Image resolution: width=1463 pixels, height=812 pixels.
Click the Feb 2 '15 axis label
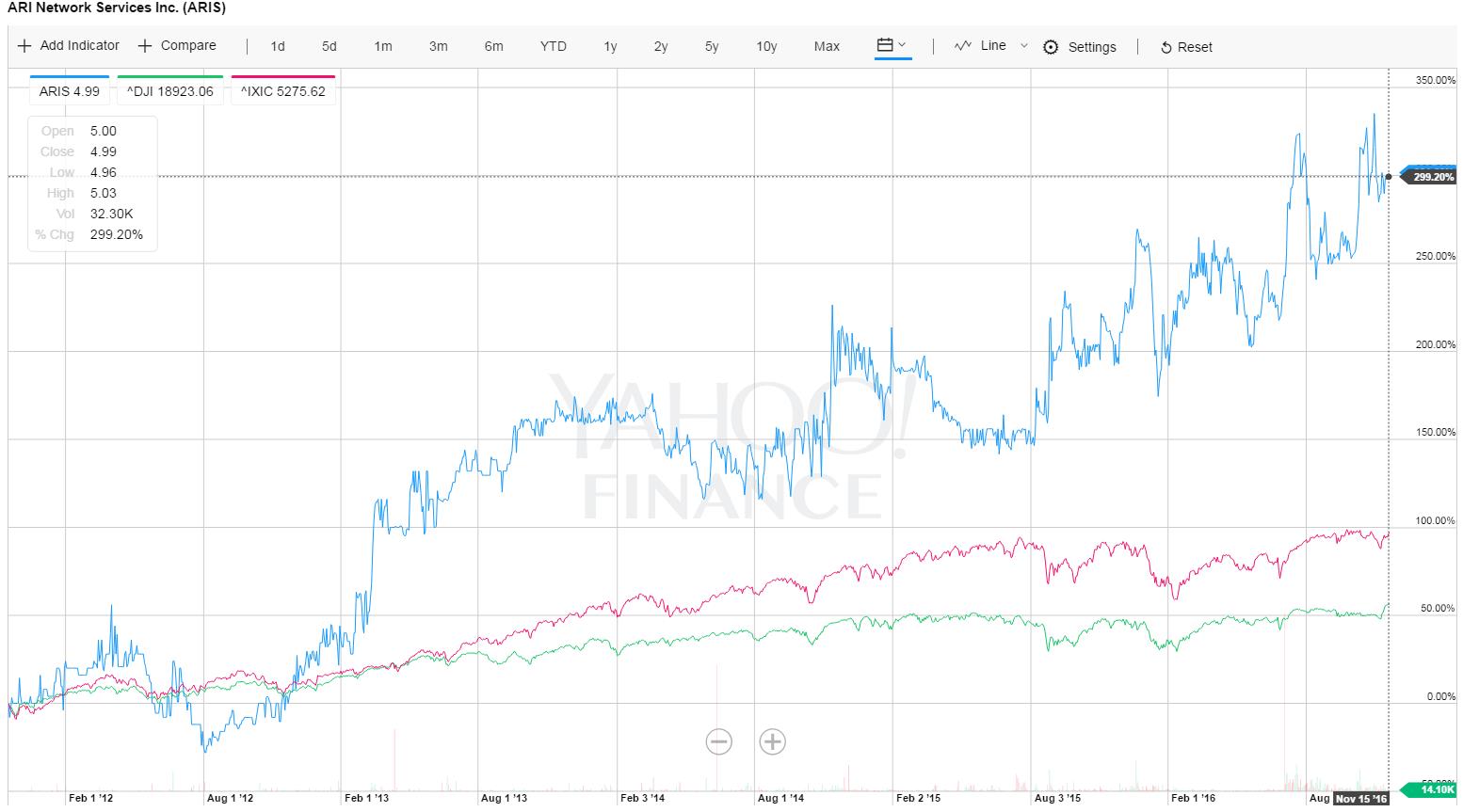tap(919, 798)
